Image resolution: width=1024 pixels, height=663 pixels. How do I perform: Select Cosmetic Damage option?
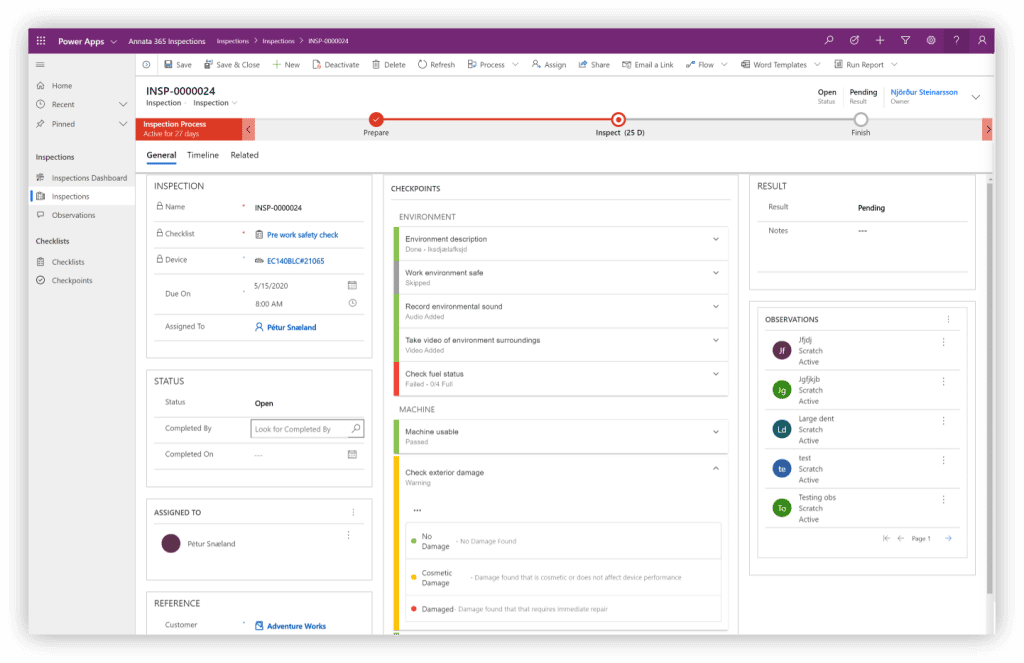point(563,577)
